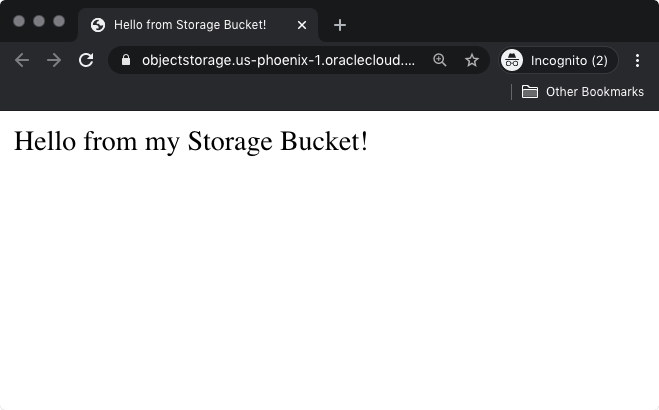Click the Hello from my Storage Bucket text
This screenshot has height=410, width=659.
click(x=191, y=141)
